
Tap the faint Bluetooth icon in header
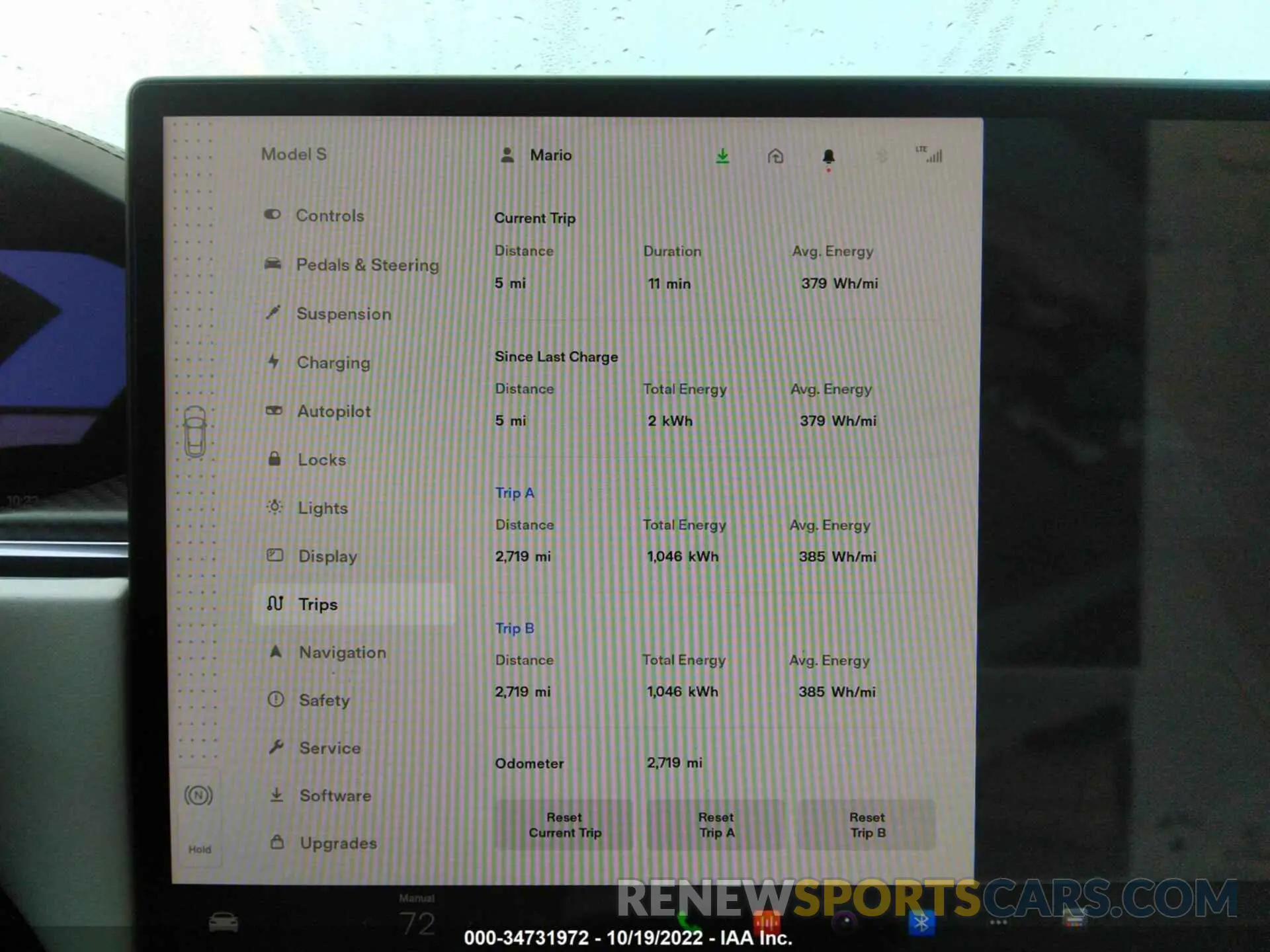click(x=882, y=157)
